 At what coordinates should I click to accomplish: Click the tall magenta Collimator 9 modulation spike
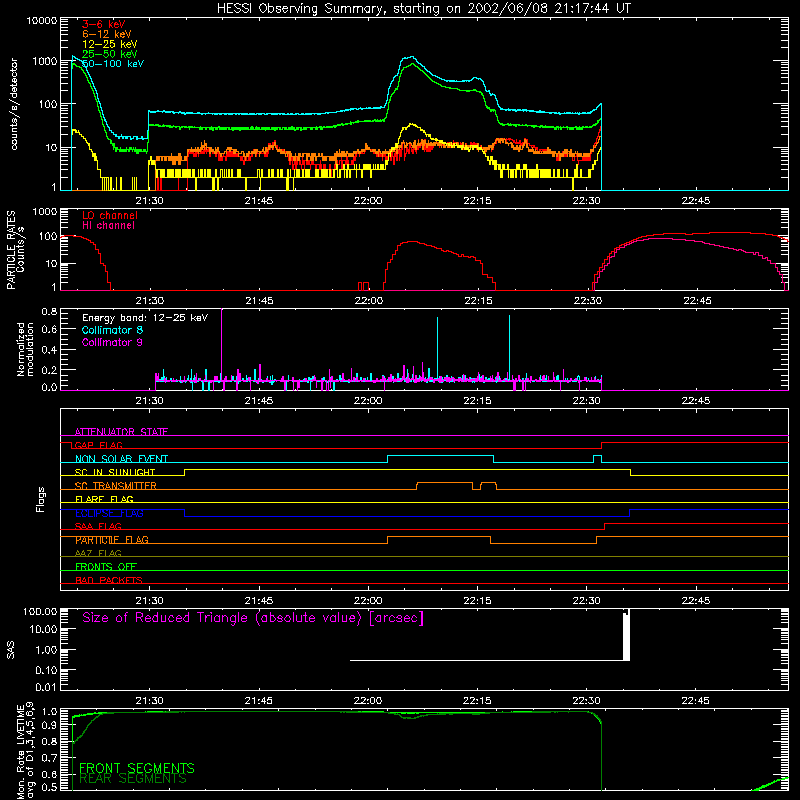click(221, 344)
